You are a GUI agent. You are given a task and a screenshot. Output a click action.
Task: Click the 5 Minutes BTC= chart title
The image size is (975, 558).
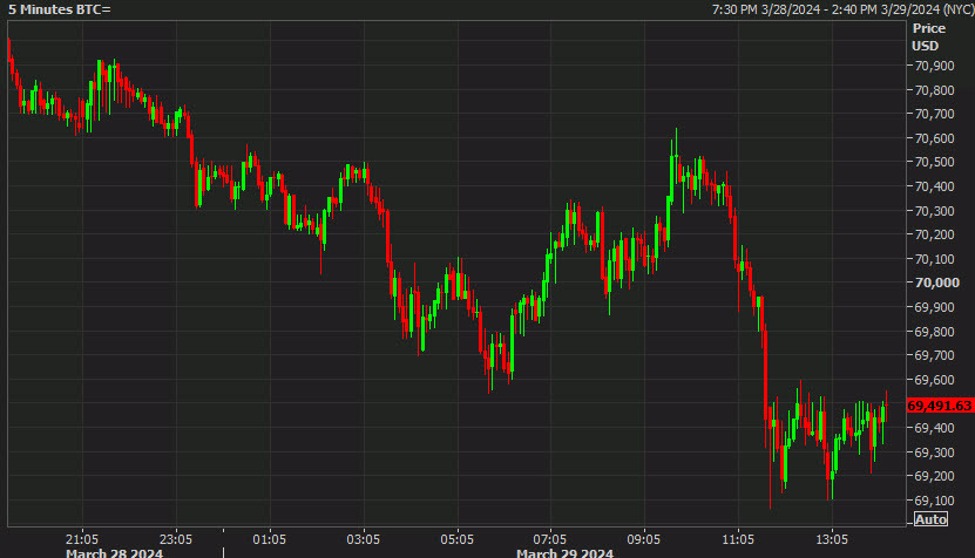59,9
